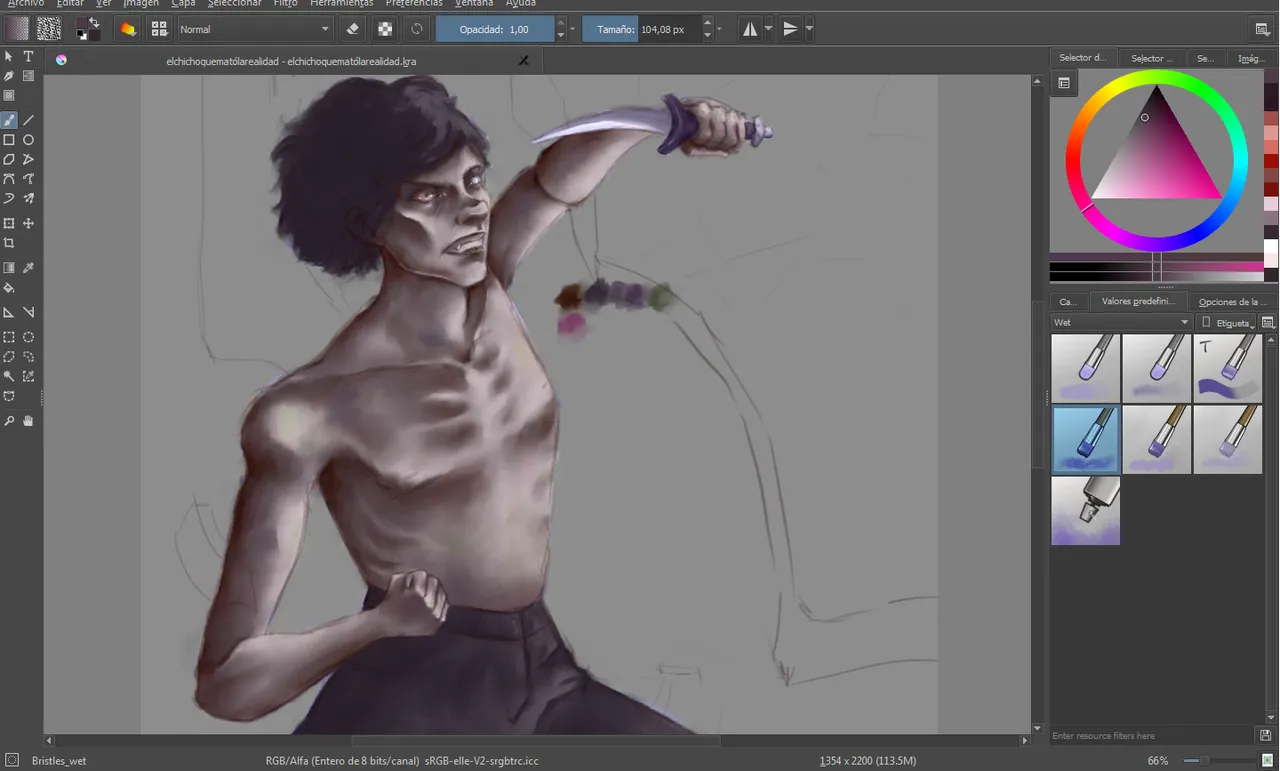1280x771 pixels.
Task: Select the highlighted blue wet brush preset
Action: click(1085, 439)
